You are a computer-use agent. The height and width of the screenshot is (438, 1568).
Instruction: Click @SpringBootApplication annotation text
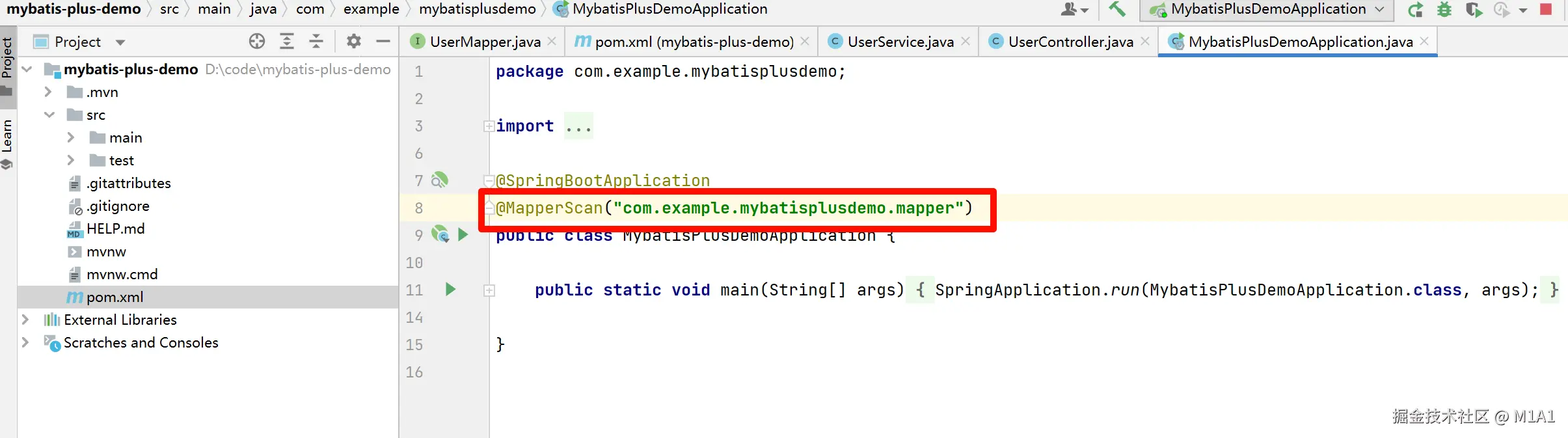602,180
